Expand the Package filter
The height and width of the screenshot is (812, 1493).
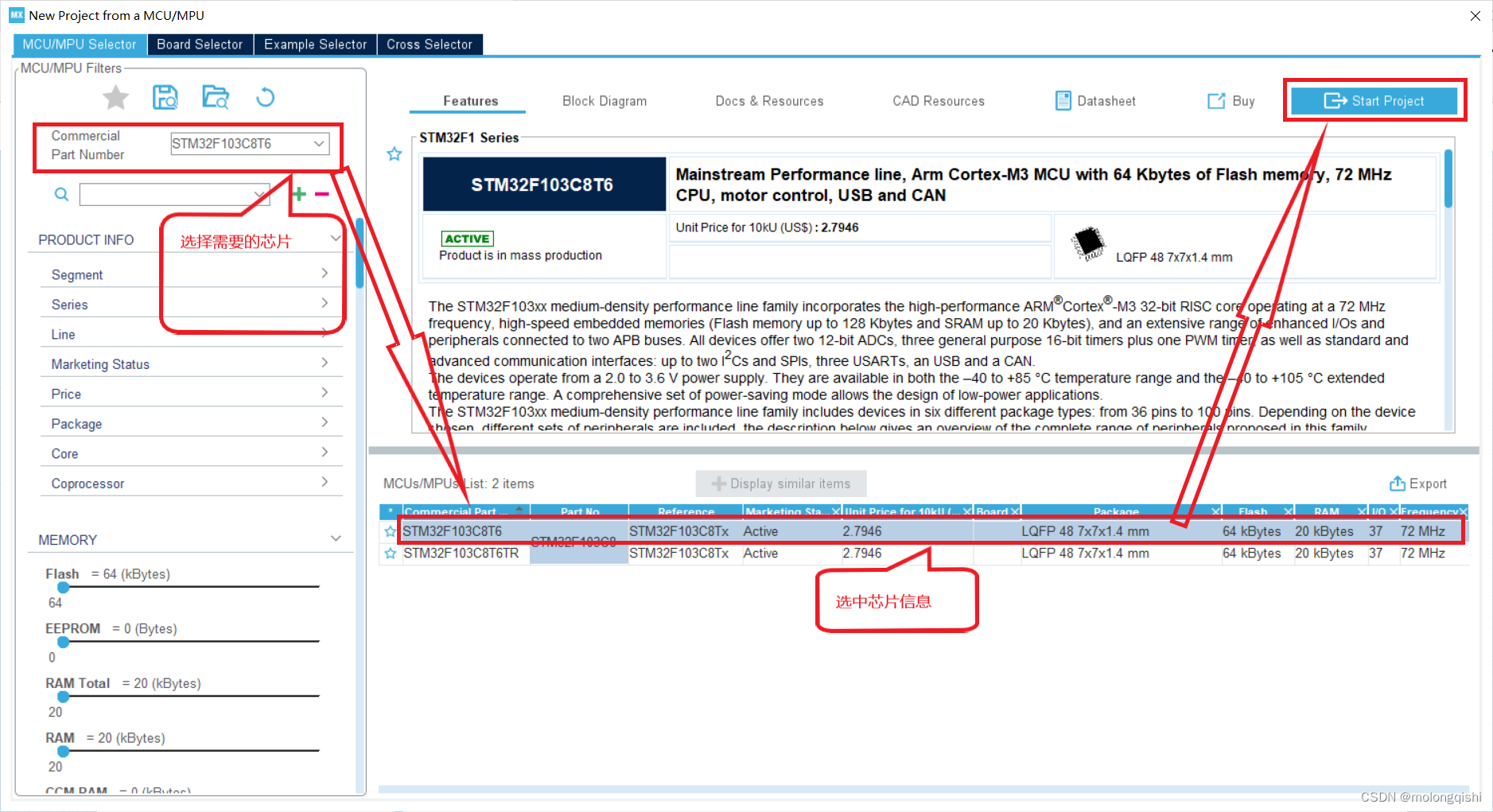325,422
